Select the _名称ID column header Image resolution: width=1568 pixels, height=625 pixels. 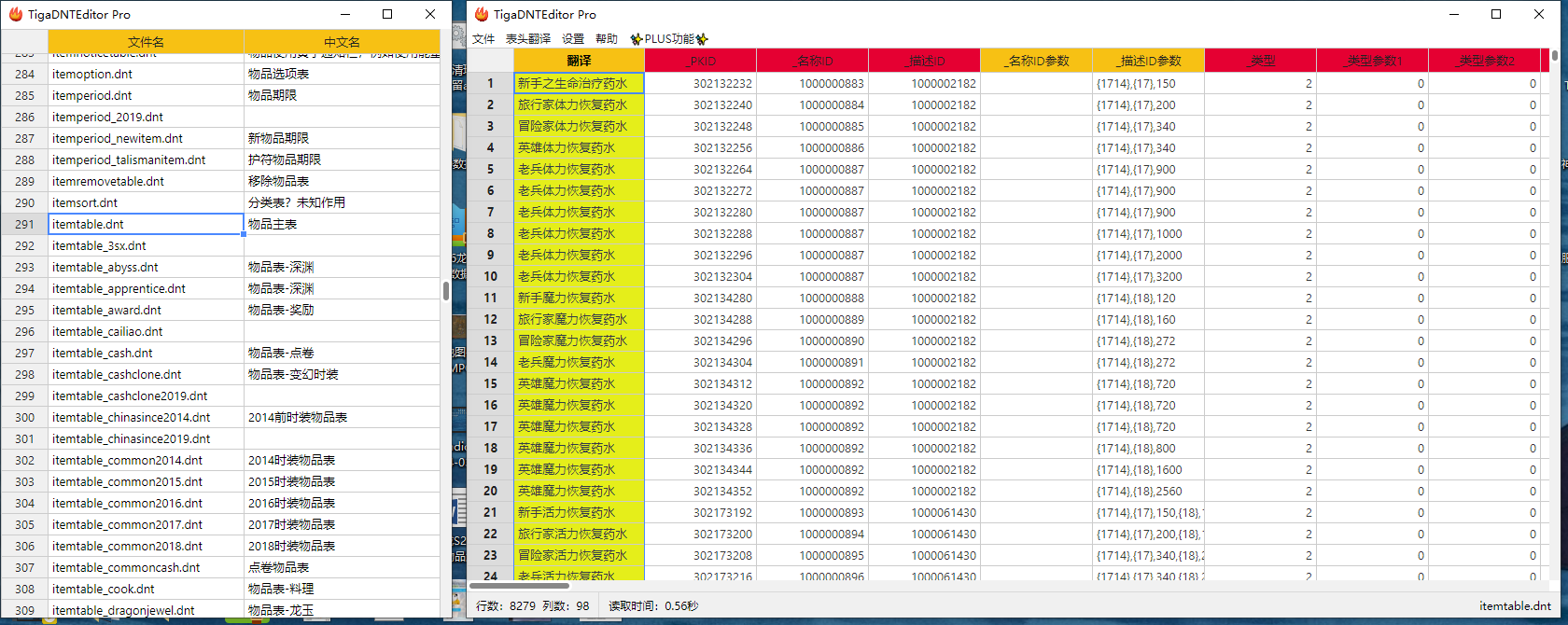tap(812, 61)
